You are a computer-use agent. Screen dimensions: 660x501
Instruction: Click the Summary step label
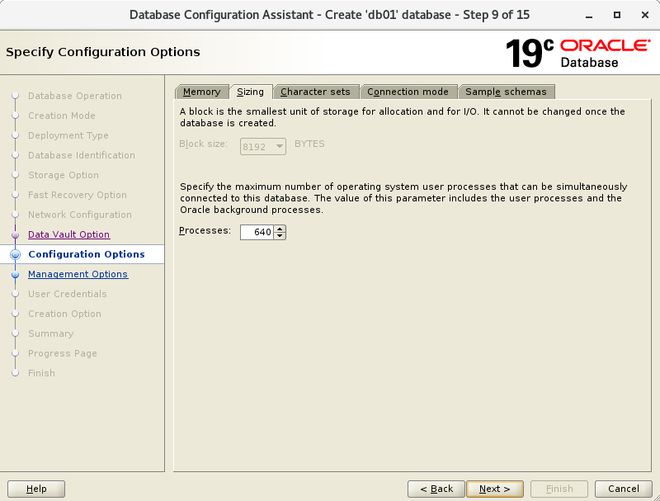(51, 333)
